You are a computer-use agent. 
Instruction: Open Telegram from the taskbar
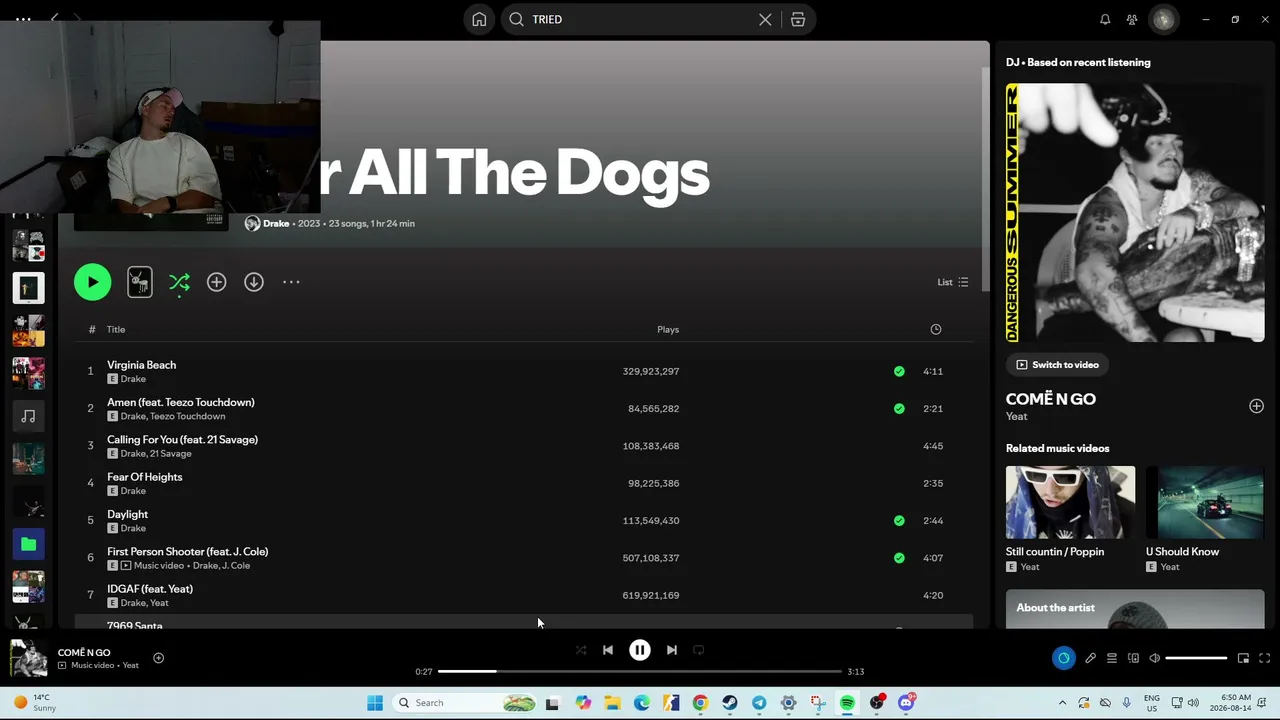[x=759, y=703]
